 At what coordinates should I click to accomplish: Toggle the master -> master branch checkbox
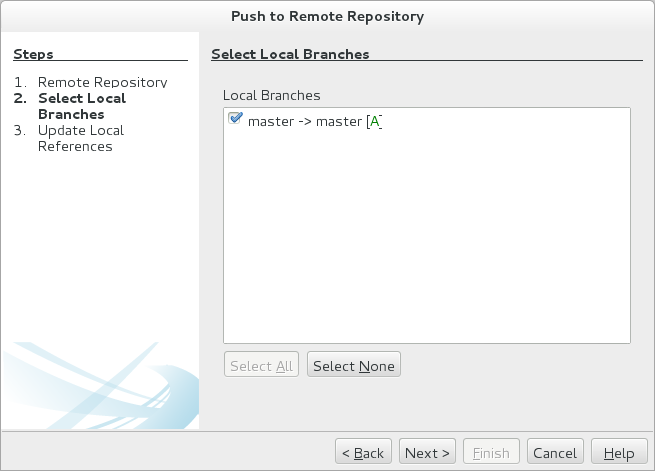tap(236, 120)
